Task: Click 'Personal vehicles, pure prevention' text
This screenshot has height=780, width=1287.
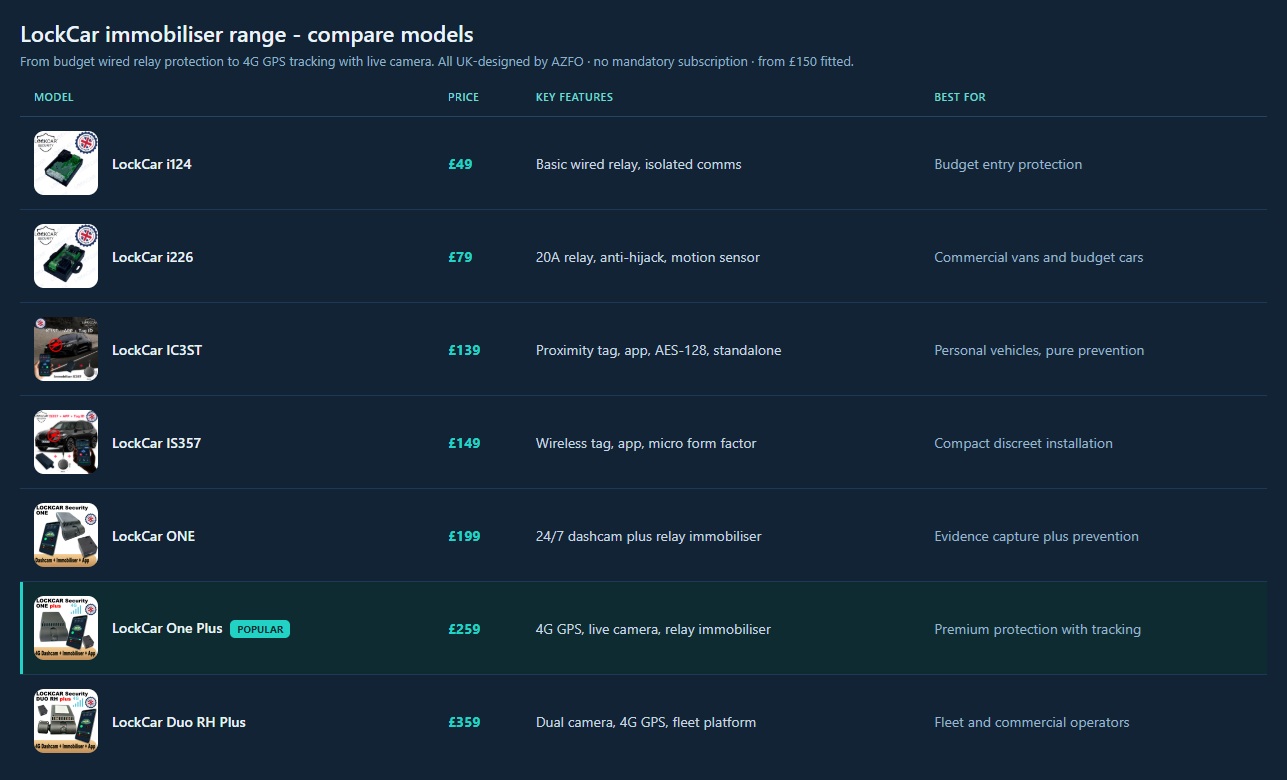Action: [x=1039, y=350]
